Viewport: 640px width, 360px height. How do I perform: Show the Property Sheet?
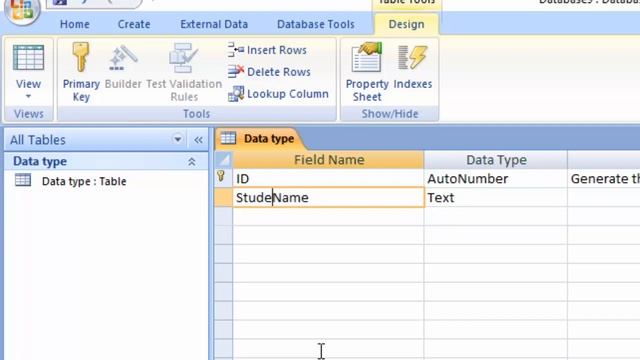point(367,72)
